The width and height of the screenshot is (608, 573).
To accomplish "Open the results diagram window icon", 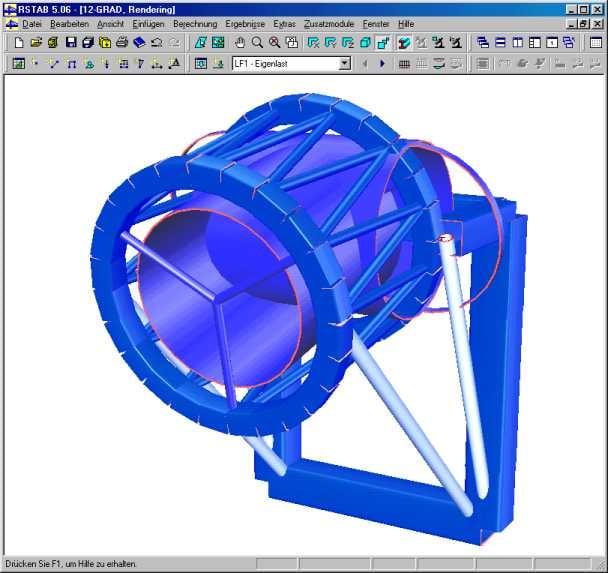I will point(18,63).
